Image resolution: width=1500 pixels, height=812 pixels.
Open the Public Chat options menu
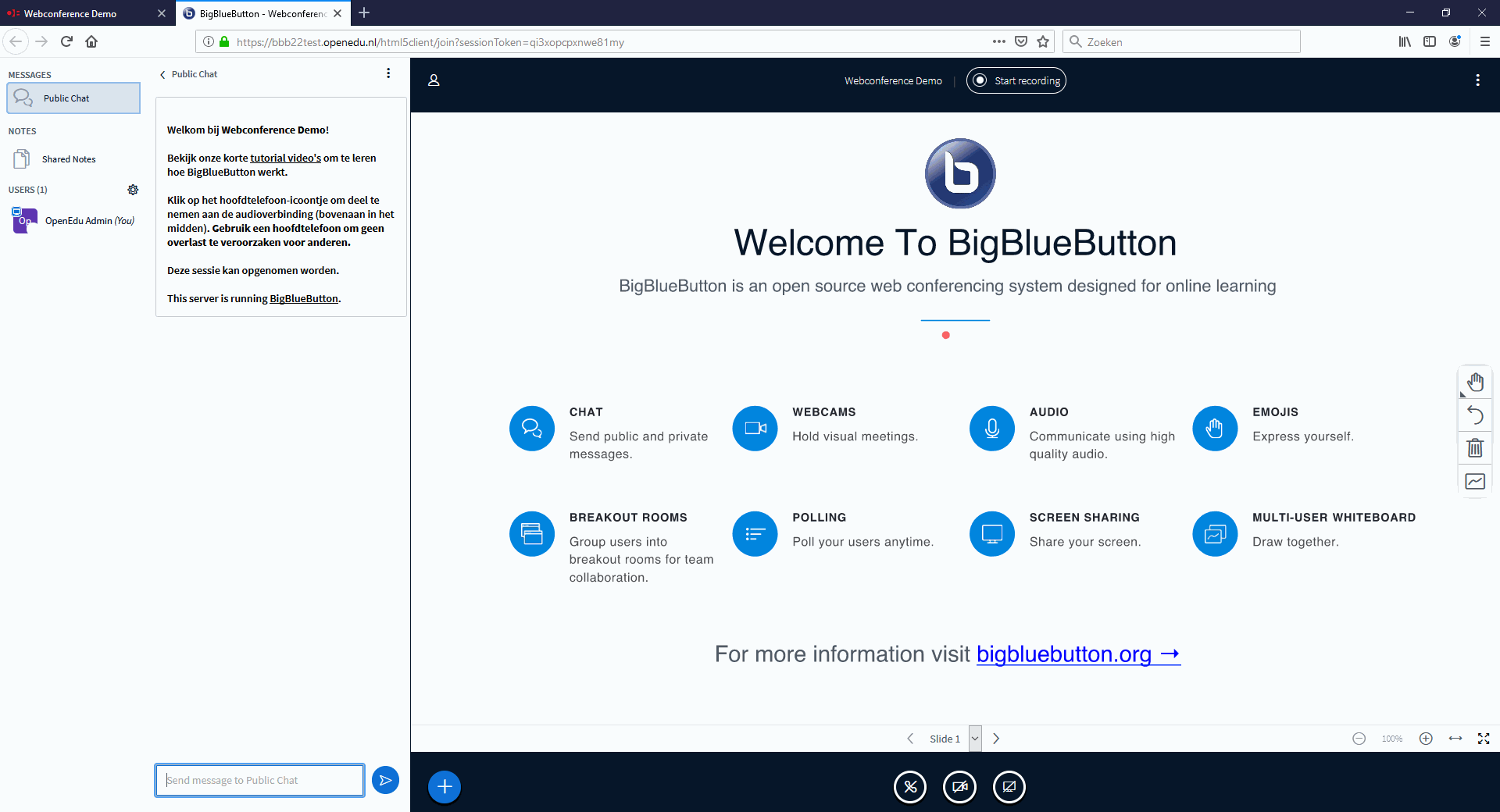click(x=388, y=73)
